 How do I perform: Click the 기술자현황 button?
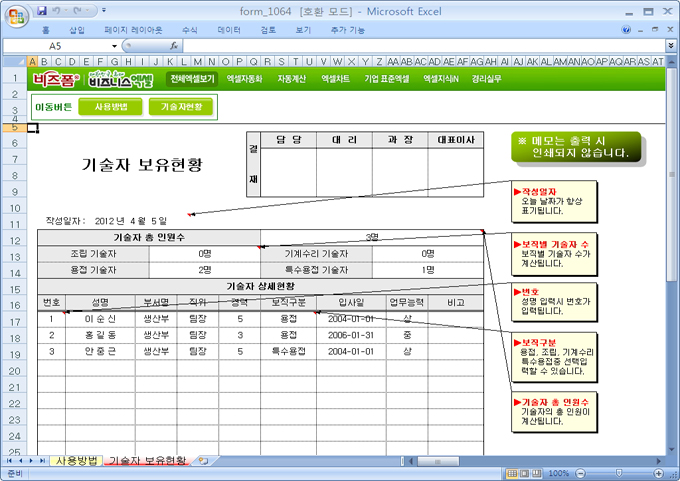click(x=180, y=107)
